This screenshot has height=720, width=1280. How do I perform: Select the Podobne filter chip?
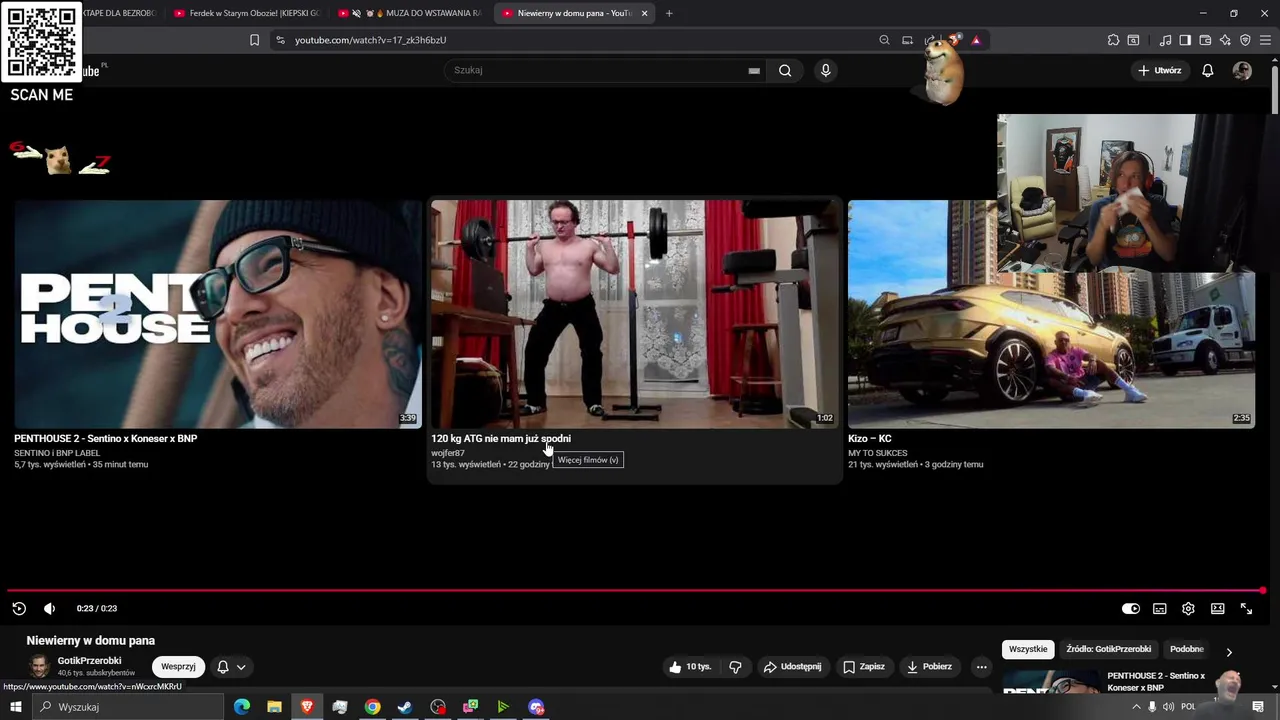coord(1187,649)
